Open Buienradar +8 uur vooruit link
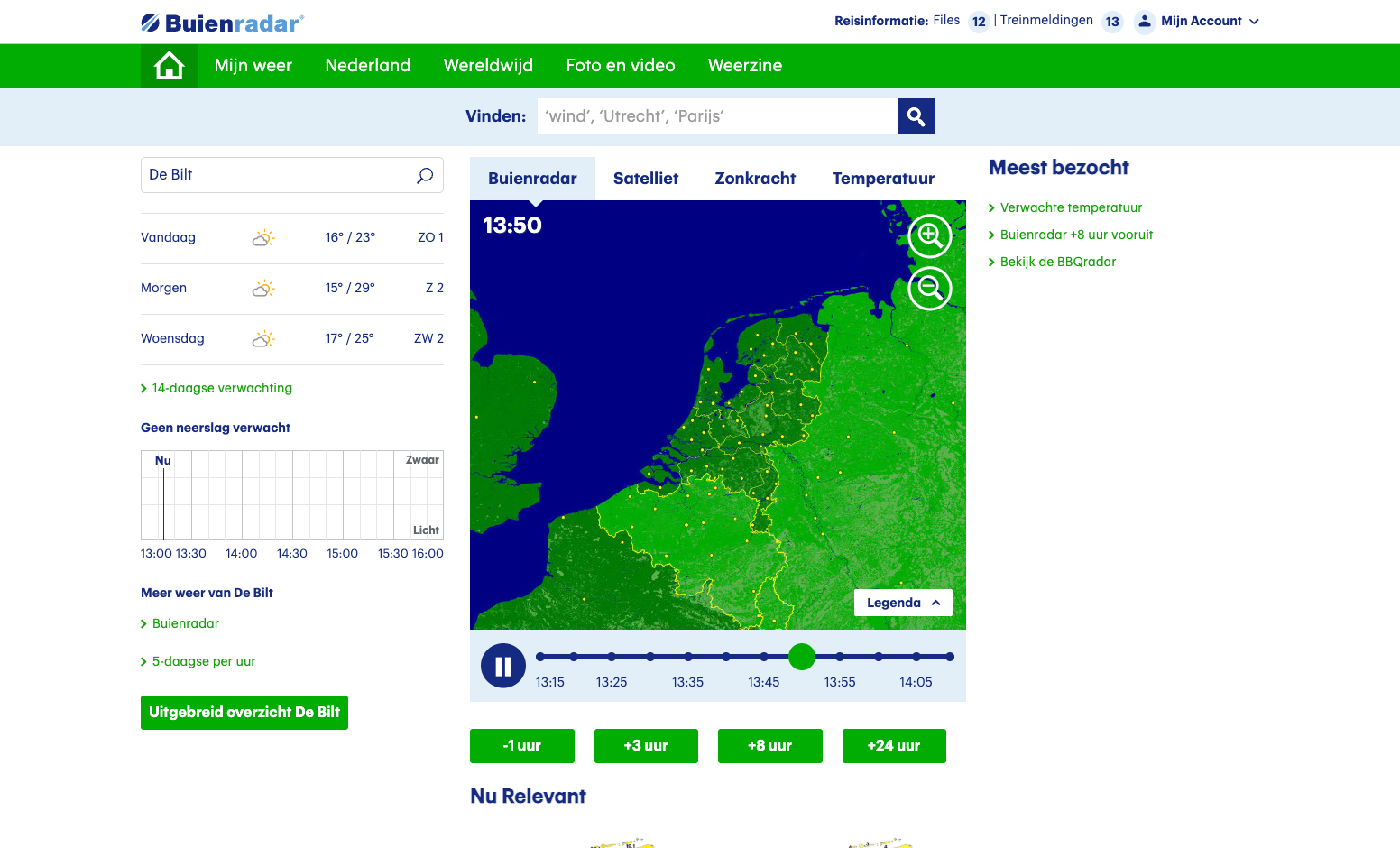 tap(1076, 235)
